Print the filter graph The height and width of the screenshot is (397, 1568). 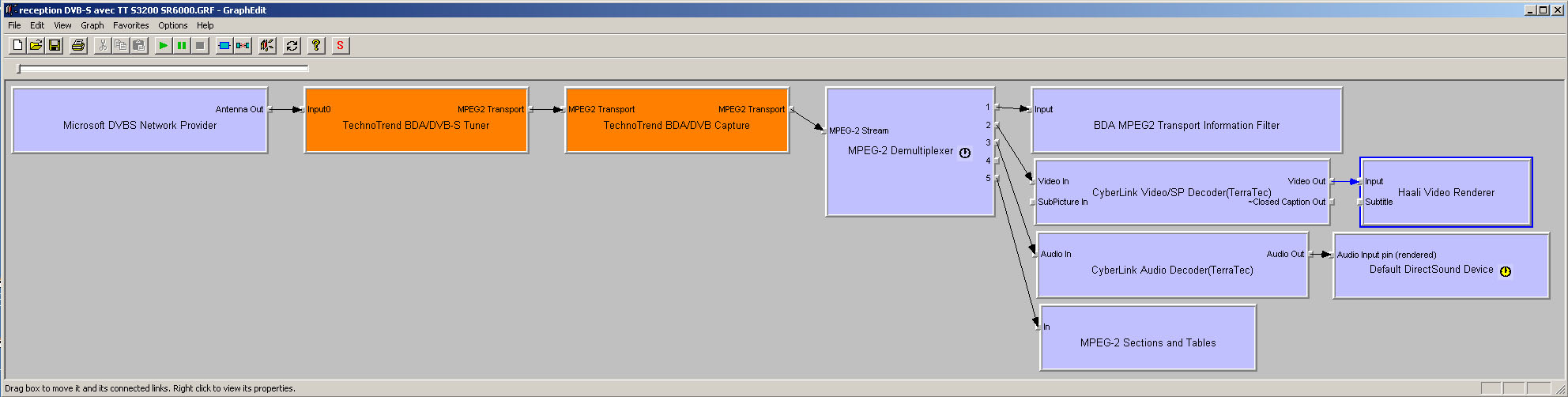78,46
